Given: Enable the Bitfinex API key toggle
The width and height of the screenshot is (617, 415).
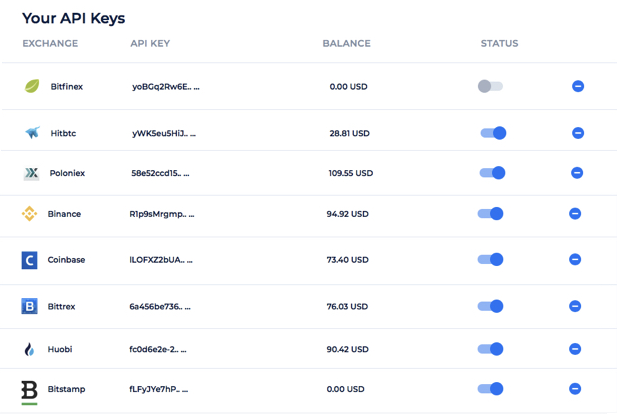Looking at the screenshot, I should pos(490,86).
